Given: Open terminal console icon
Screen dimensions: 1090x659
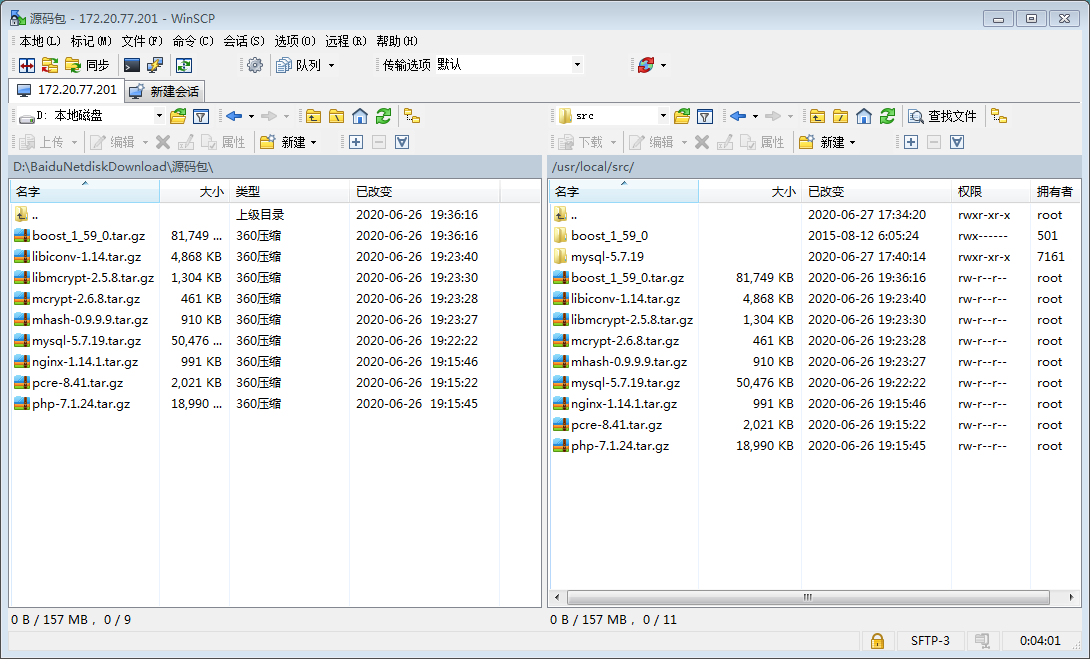Looking at the screenshot, I should [131, 65].
